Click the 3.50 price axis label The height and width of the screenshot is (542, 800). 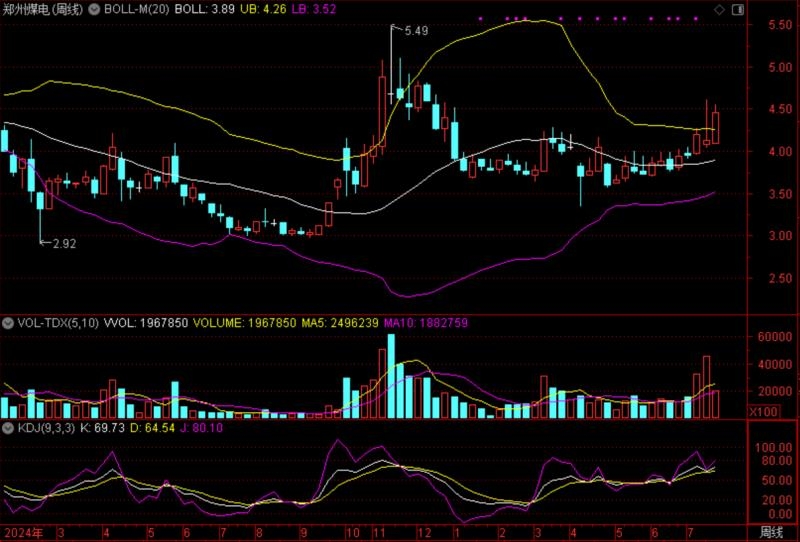pos(780,194)
